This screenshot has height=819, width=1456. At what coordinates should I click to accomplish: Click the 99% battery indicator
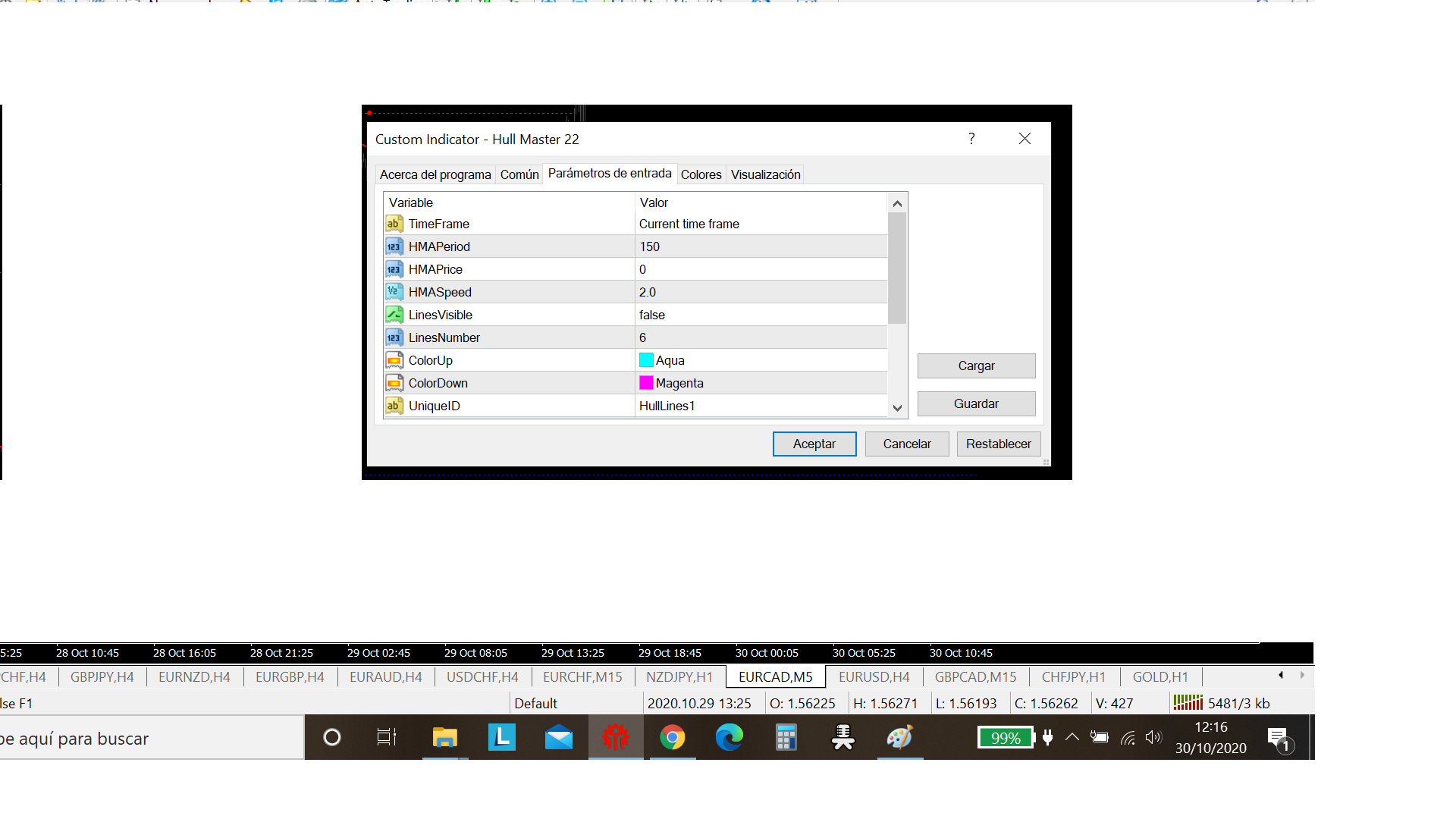pos(1006,737)
